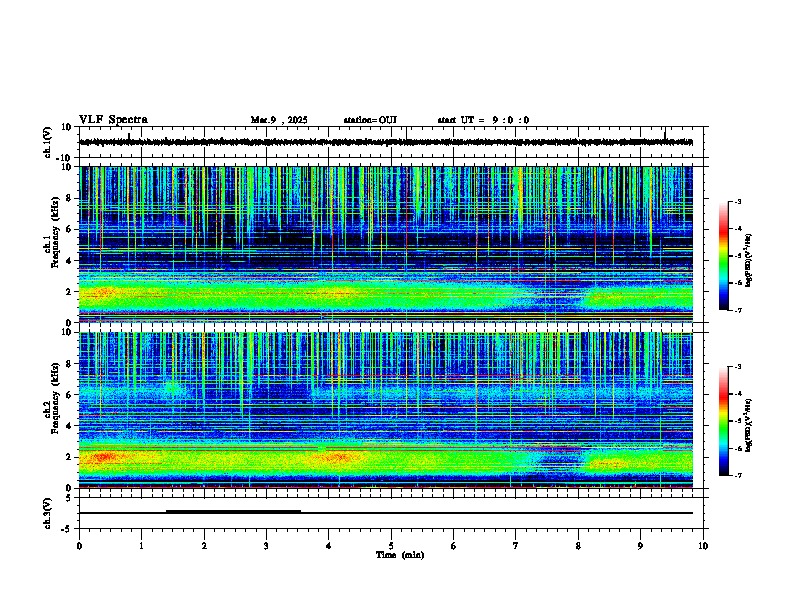The height and width of the screenshot is (612, 792).
Task: Click the ch.2 "Frequency (kHz)" axis label
Action: pyautogui.click(x=56, y=398)
